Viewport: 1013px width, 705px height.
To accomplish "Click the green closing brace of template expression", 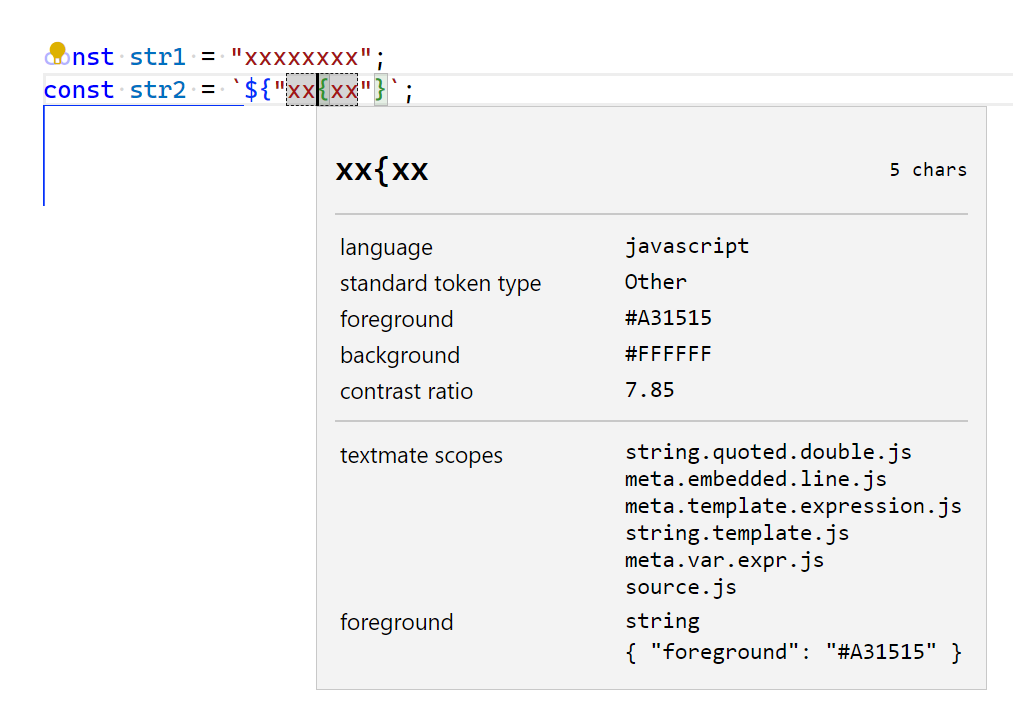I will coord(380,90).
